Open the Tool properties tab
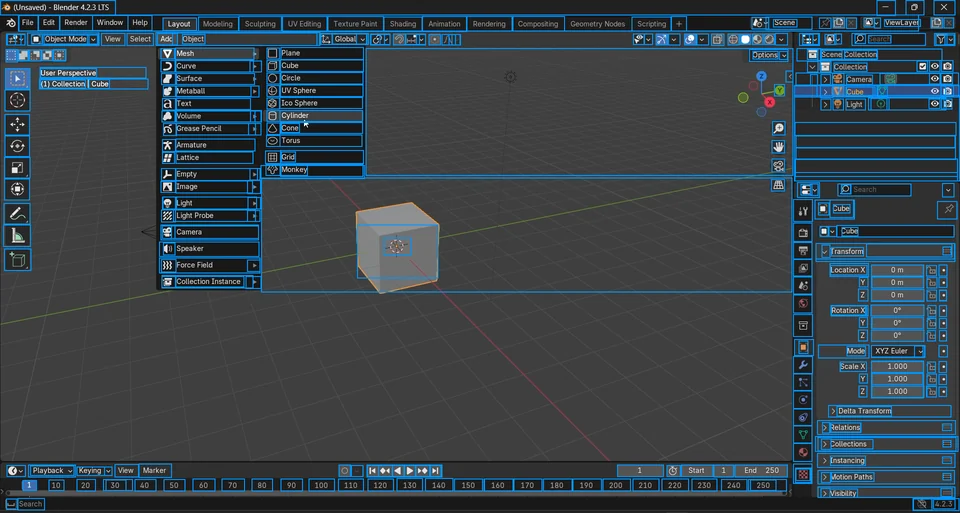Viewport: 960px width, 513px height. pos(803,211)
